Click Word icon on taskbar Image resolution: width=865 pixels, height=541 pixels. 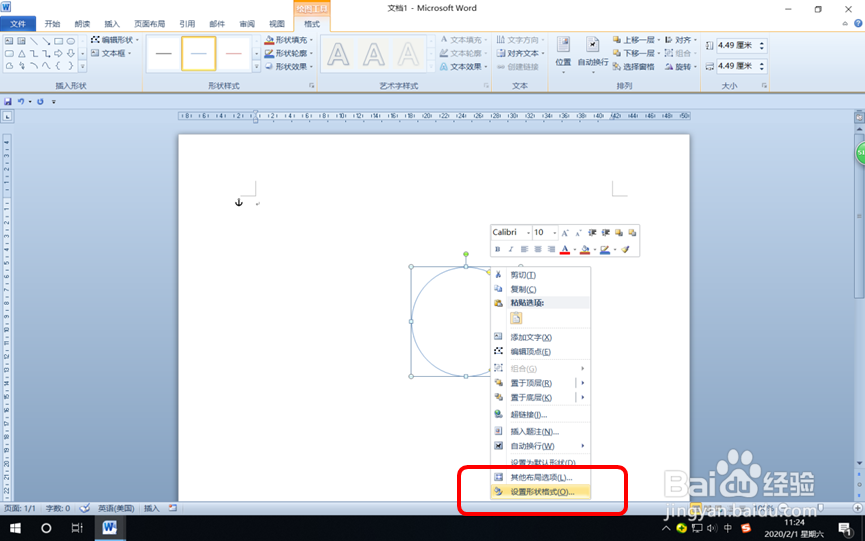click(109, 528)
